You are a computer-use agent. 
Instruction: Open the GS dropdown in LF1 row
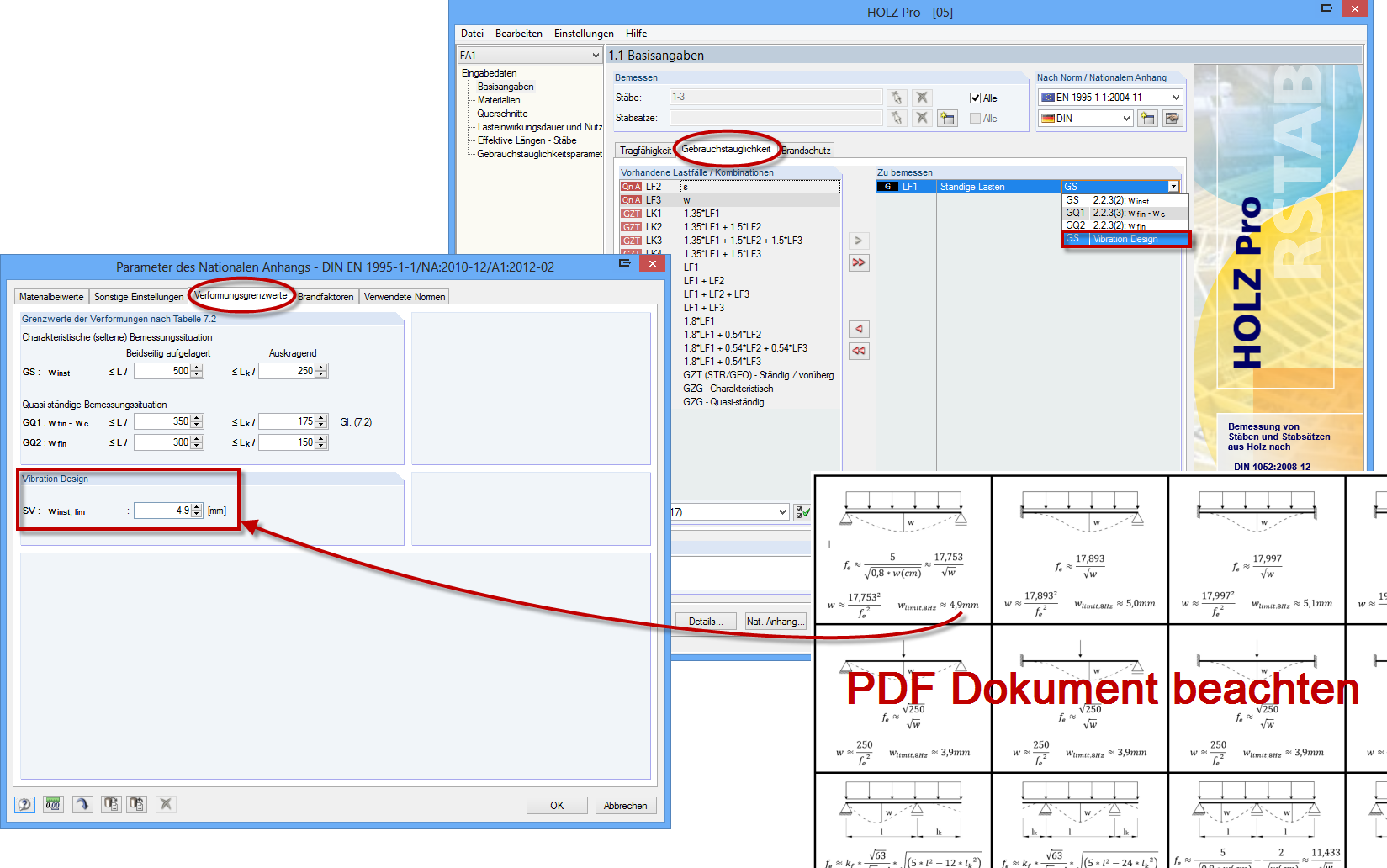tap(1173, 187)
